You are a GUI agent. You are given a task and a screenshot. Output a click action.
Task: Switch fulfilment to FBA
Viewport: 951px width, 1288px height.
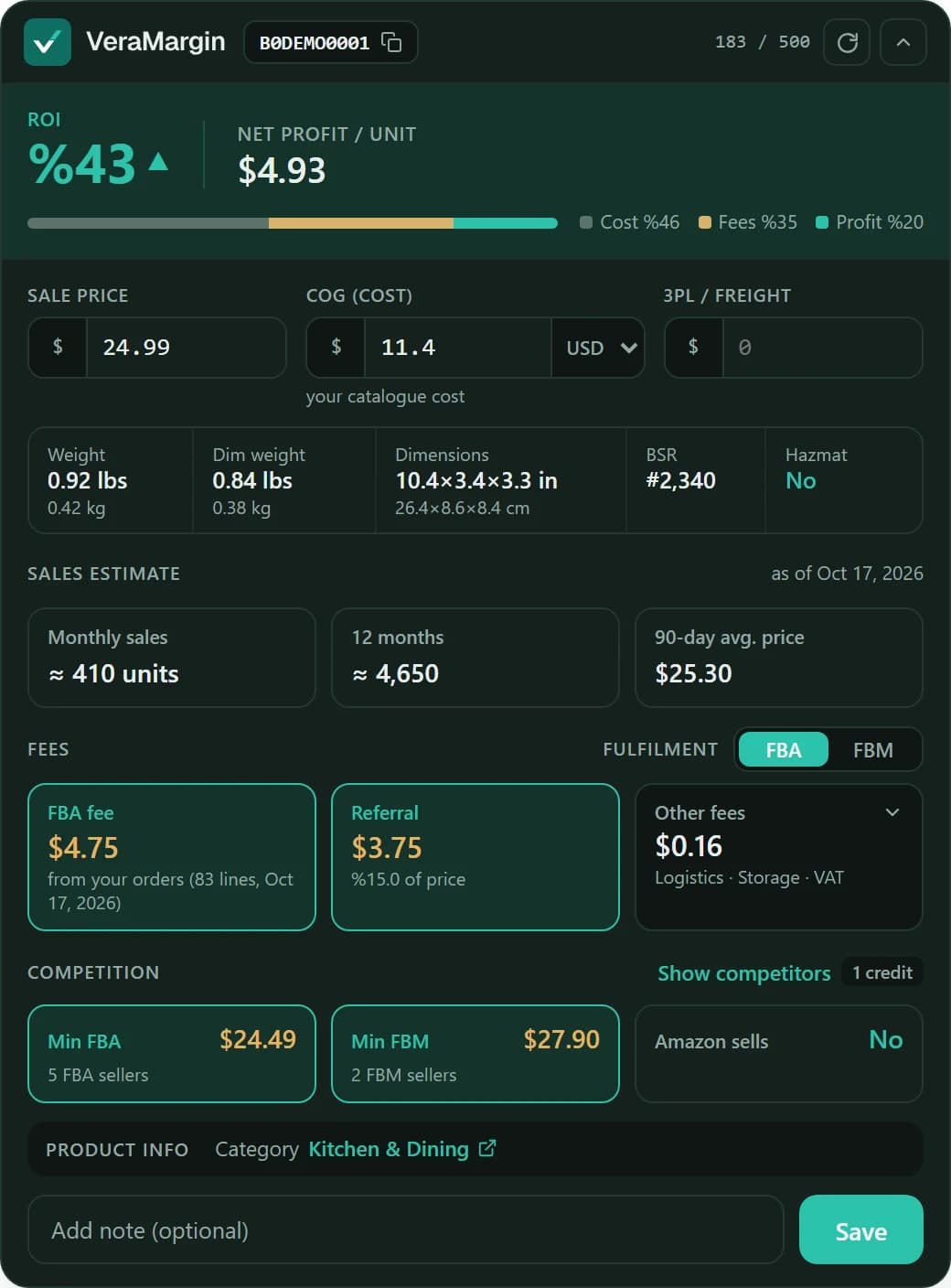(783, 750)
